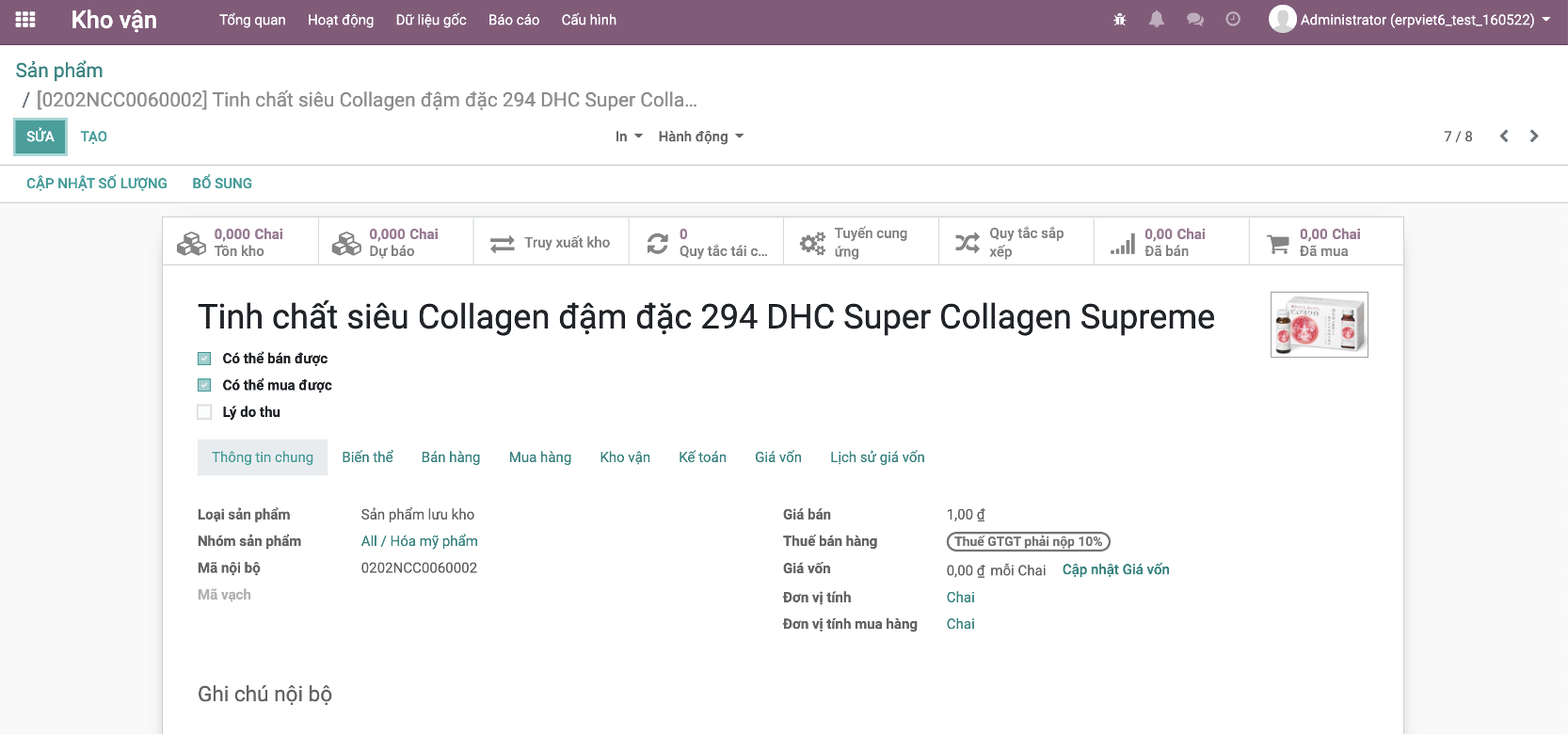Open Chai purchase unit link
The image size is (1568, 736).
pyautogui.click(x=961, y=624)
